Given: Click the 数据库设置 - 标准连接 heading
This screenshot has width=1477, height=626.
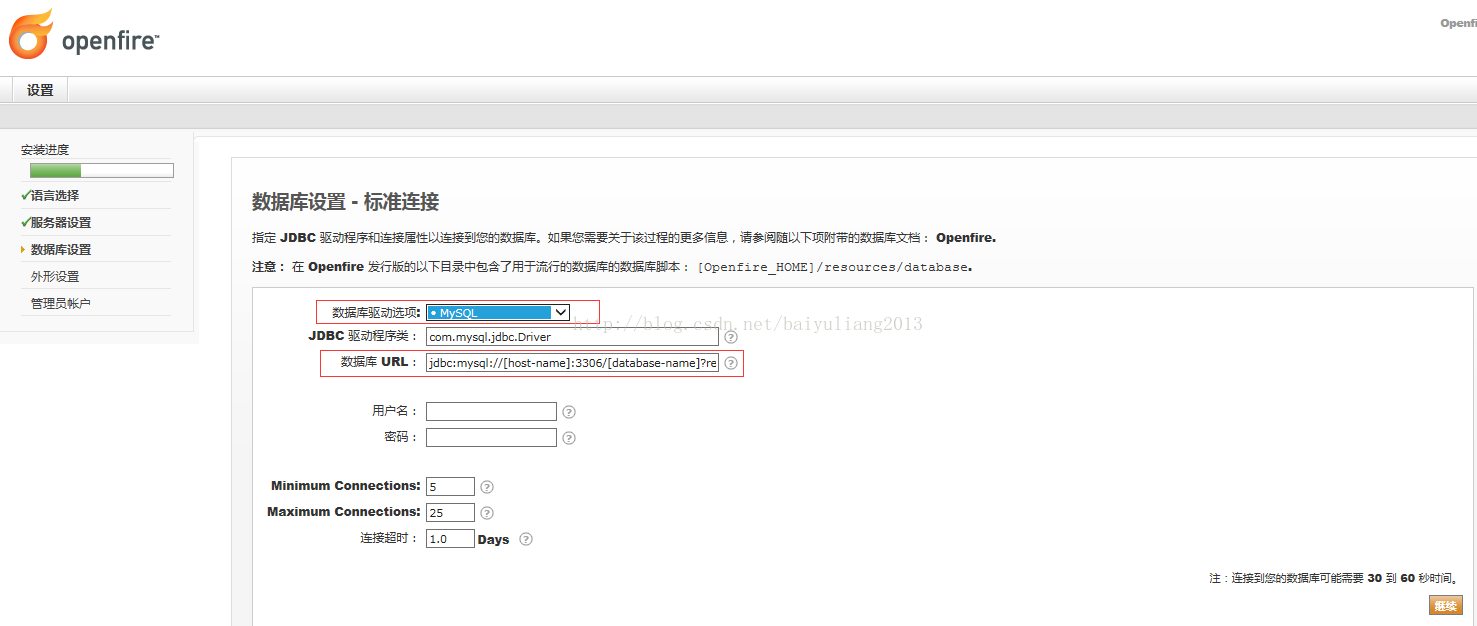Looking at the screenshot, I should point(345,202).
